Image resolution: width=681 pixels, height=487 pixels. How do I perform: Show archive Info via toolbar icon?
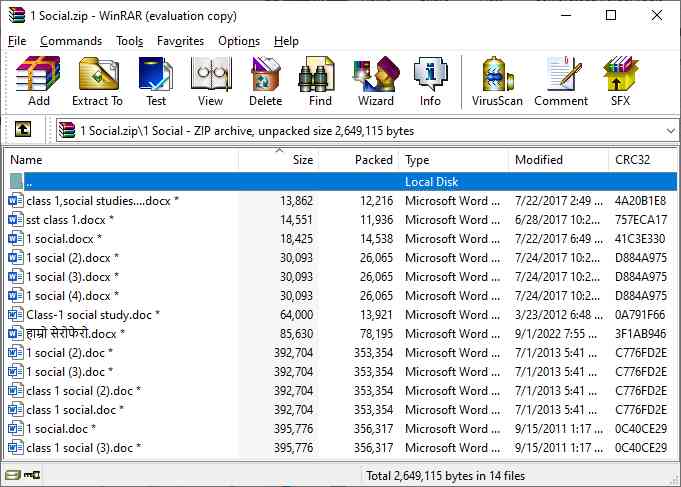click(430, 81)
